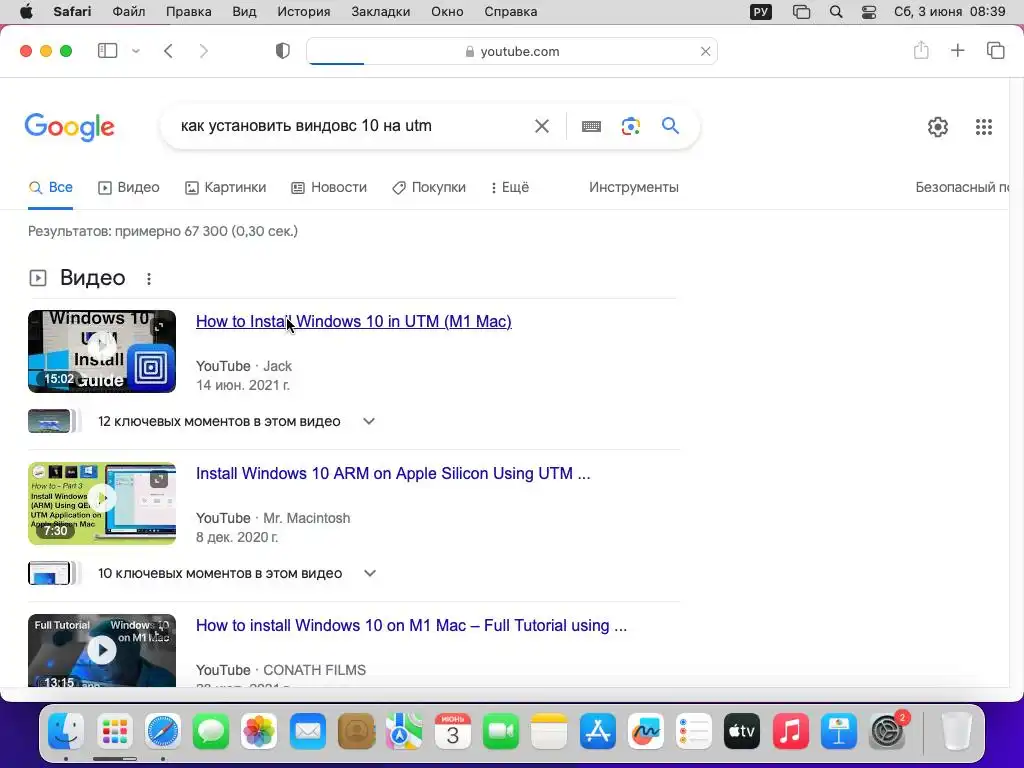Screen dimensions: 1024x768
Task: Open the История menu
Action: [304, 12]
